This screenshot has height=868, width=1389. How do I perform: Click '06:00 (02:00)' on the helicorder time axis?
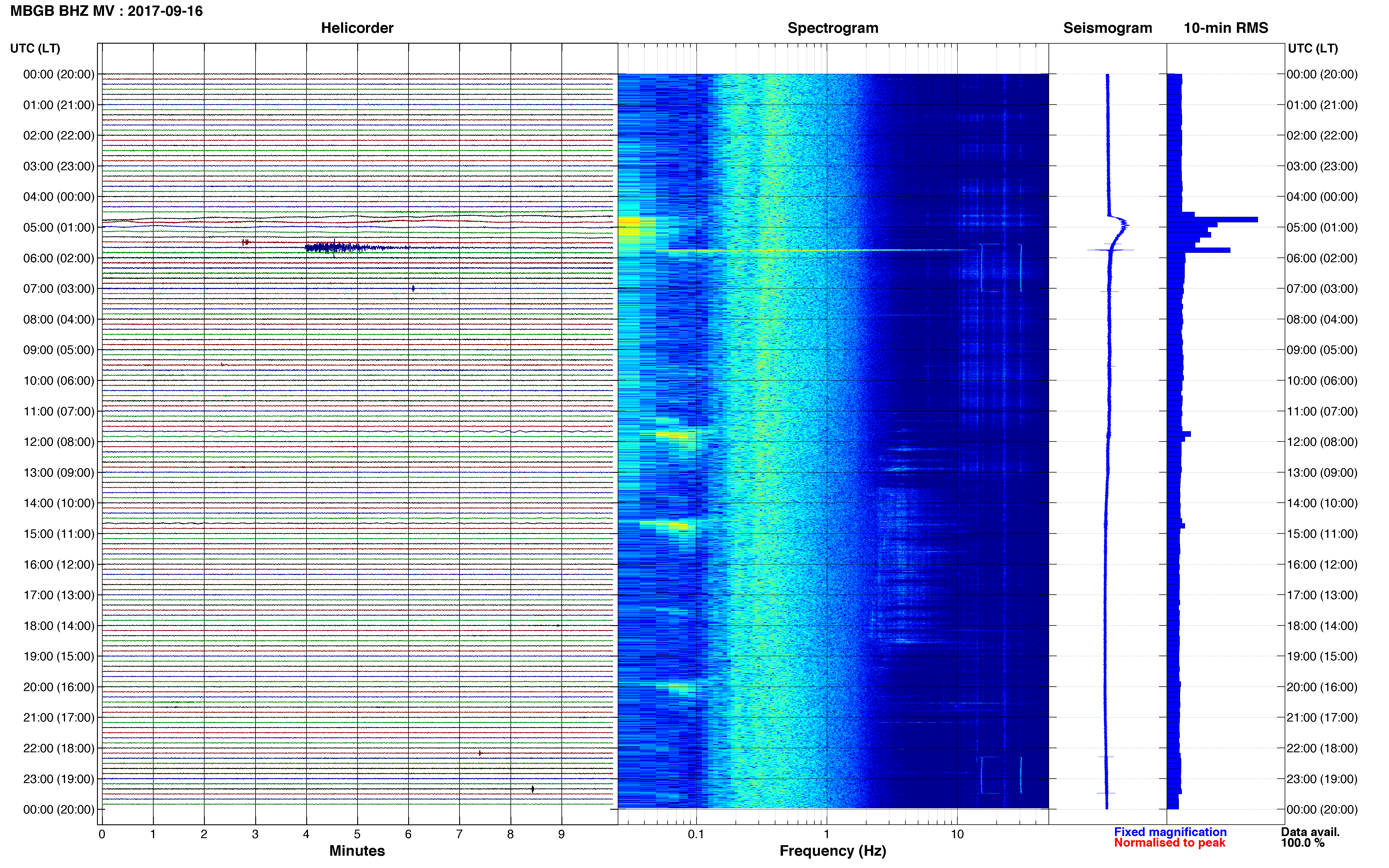point(59,258)
